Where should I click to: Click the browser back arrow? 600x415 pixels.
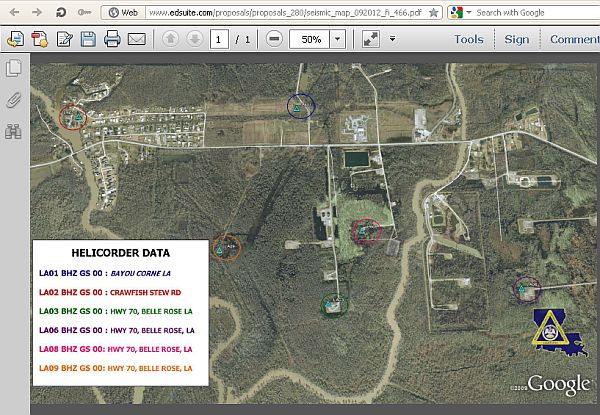(x=12, y=13)
